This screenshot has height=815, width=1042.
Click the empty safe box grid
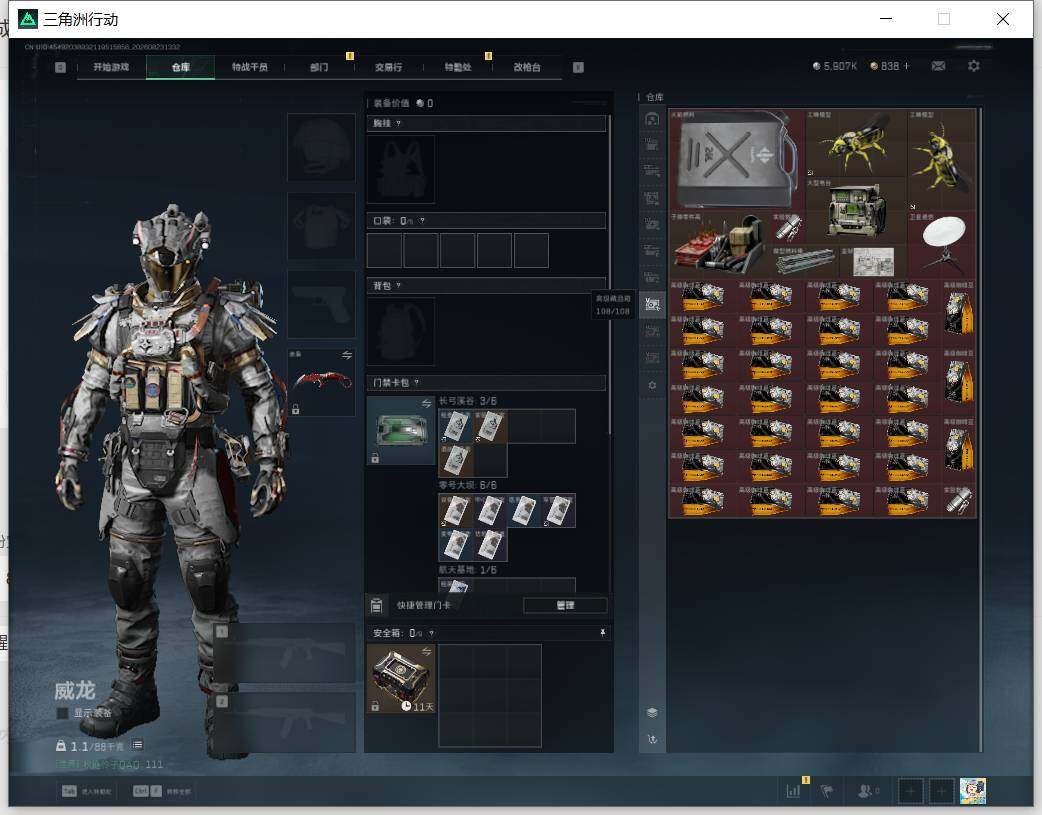click(490, 695)
